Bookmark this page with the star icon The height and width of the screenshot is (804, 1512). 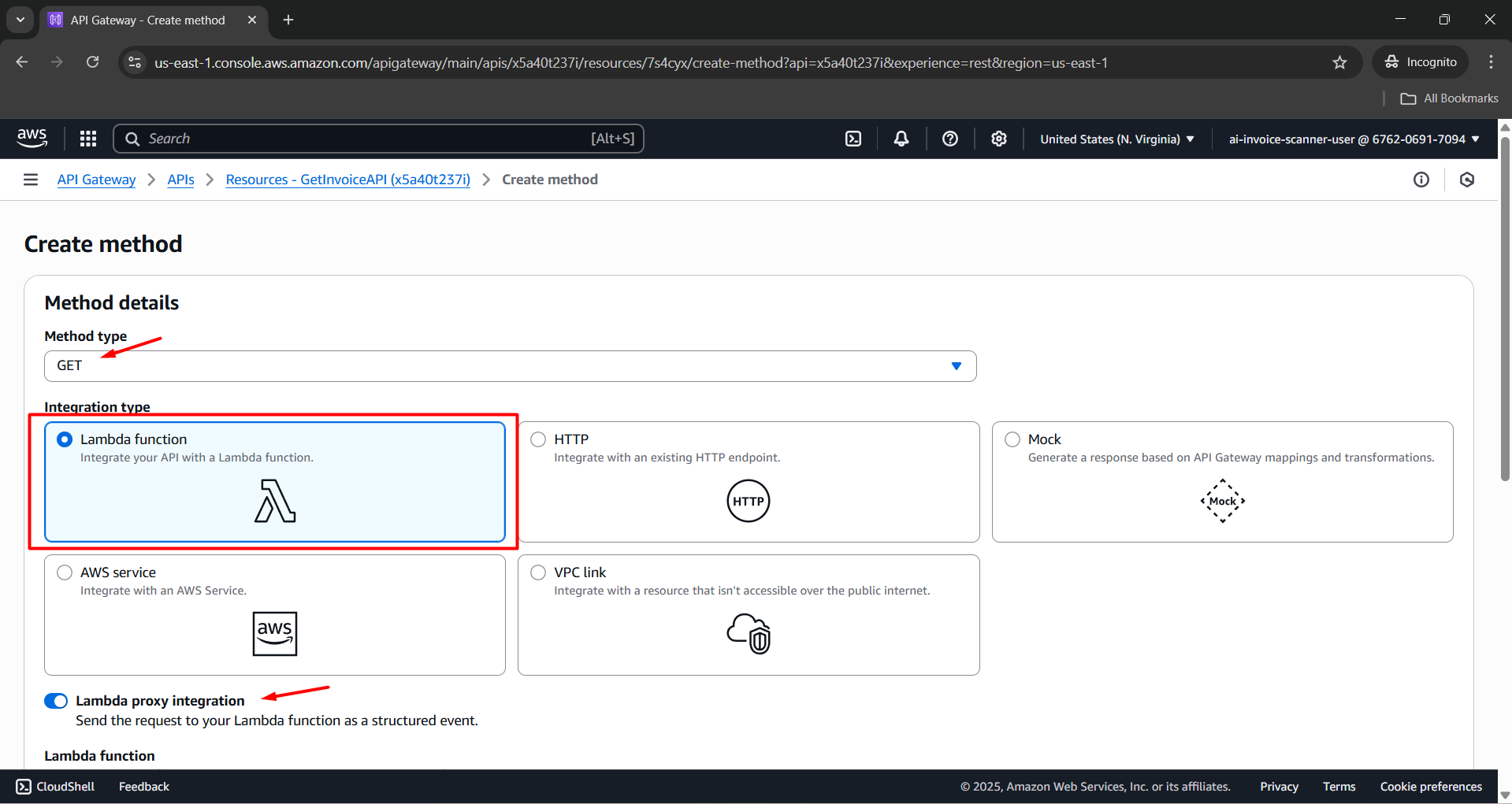click(x=1339, y=62)
